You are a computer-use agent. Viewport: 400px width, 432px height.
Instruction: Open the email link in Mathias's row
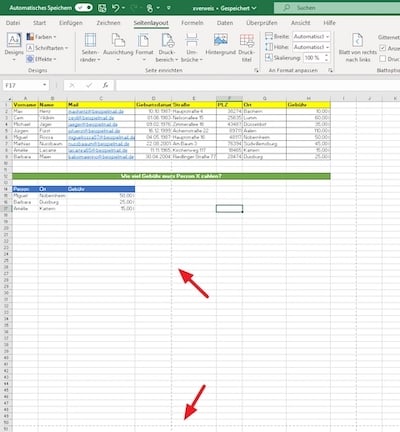[x=99, y=144]
